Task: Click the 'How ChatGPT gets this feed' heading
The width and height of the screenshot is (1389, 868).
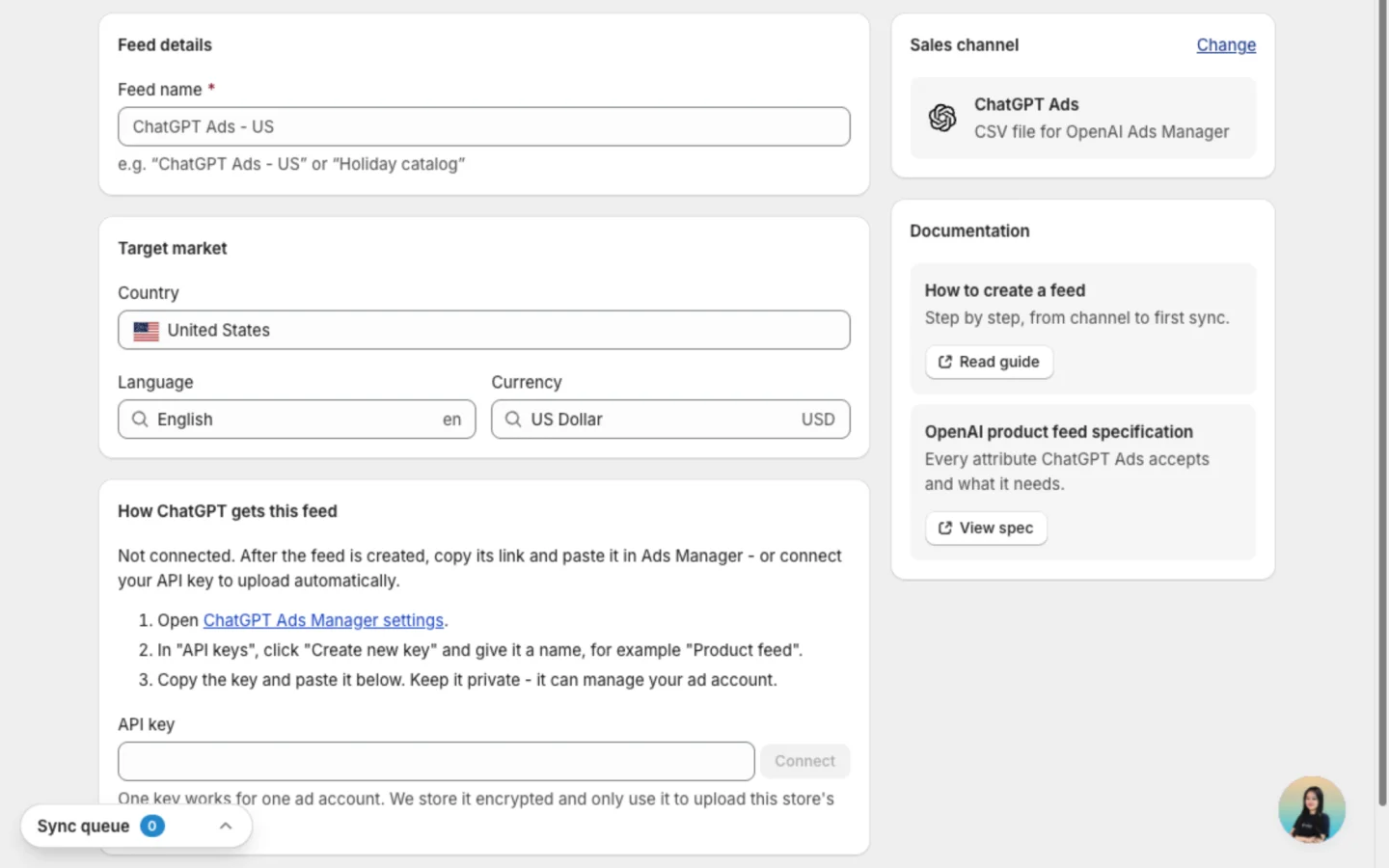Action: click(x=228, y=511)
